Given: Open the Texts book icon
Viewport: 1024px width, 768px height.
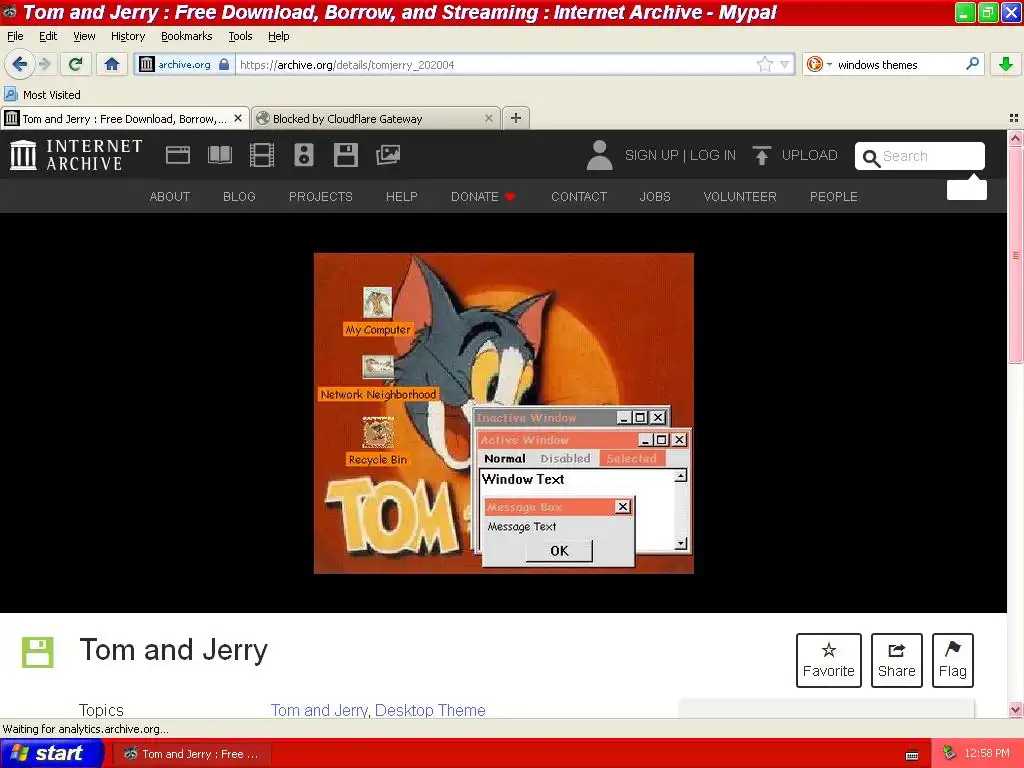Looking at the screenshot, I should tap(219, 155).
